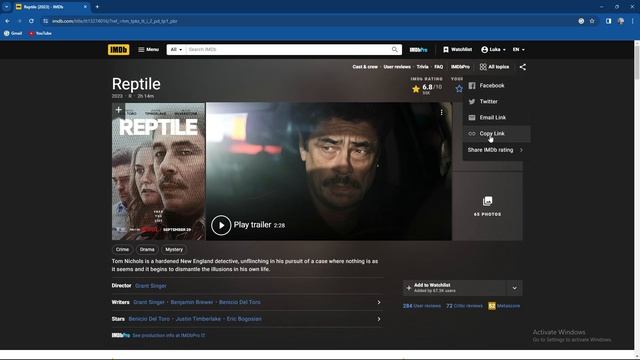
Task: Select the Drama genre chip
Action: pos(147,249)
